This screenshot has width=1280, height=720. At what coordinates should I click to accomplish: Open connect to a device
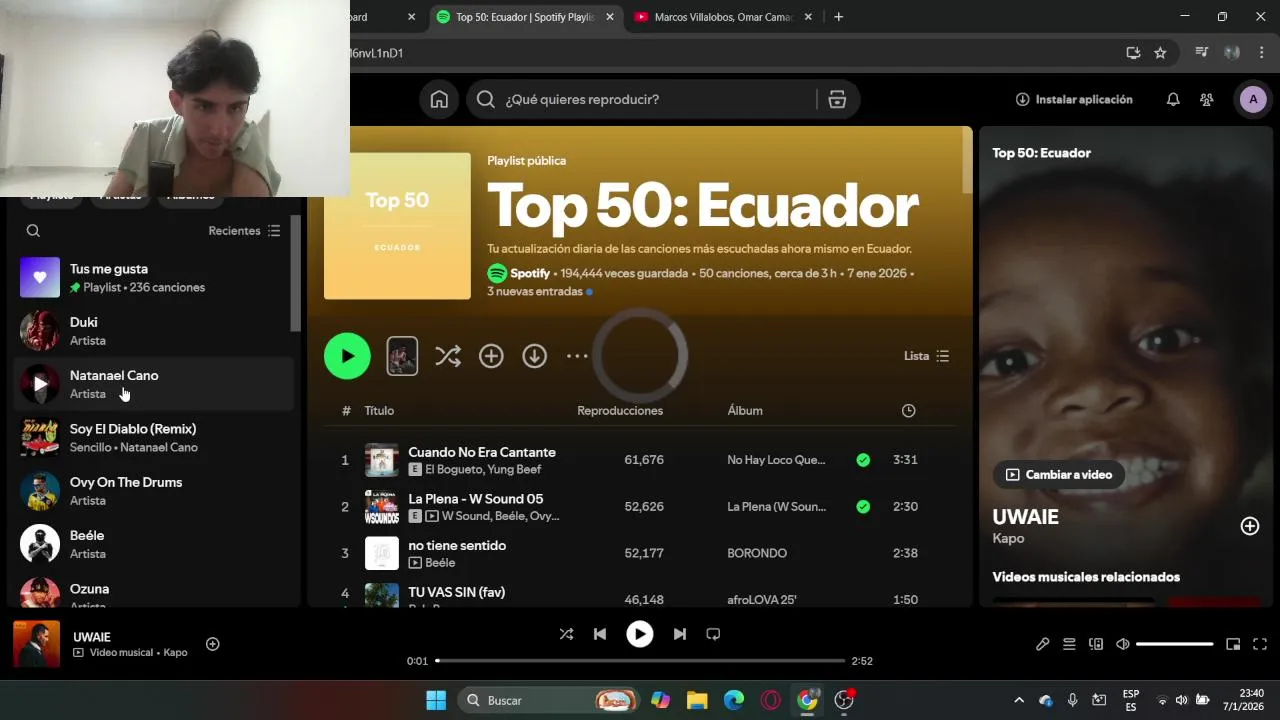tap(1096, 644)
